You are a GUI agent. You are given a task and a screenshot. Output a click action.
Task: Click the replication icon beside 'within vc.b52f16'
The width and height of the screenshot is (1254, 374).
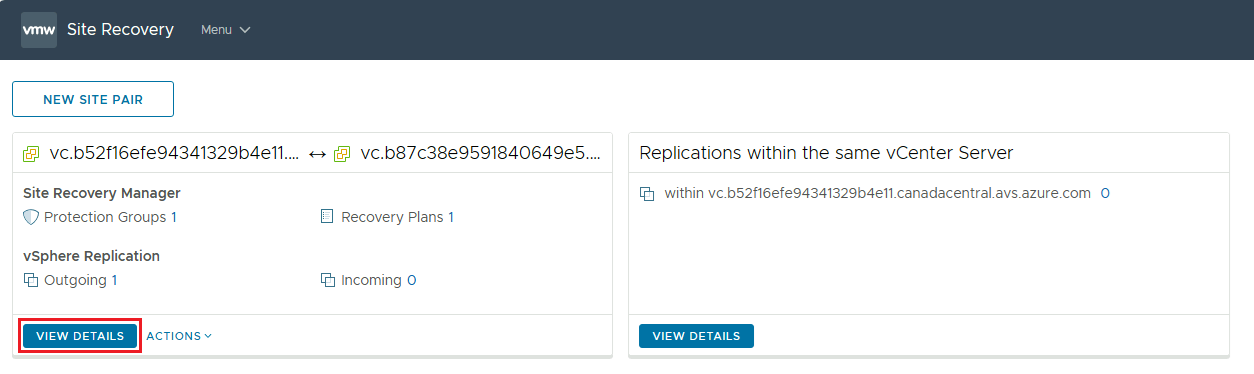click(647, 194)
